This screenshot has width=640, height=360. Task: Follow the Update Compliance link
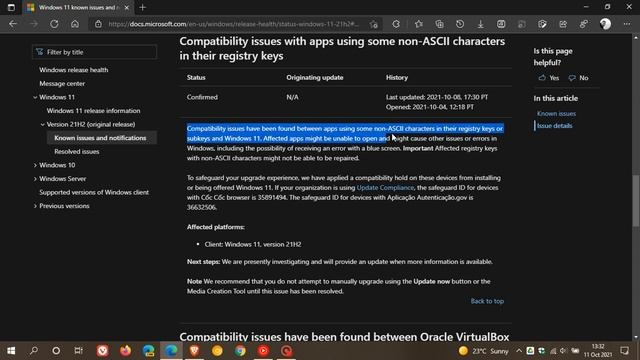(x=385, y=188)
